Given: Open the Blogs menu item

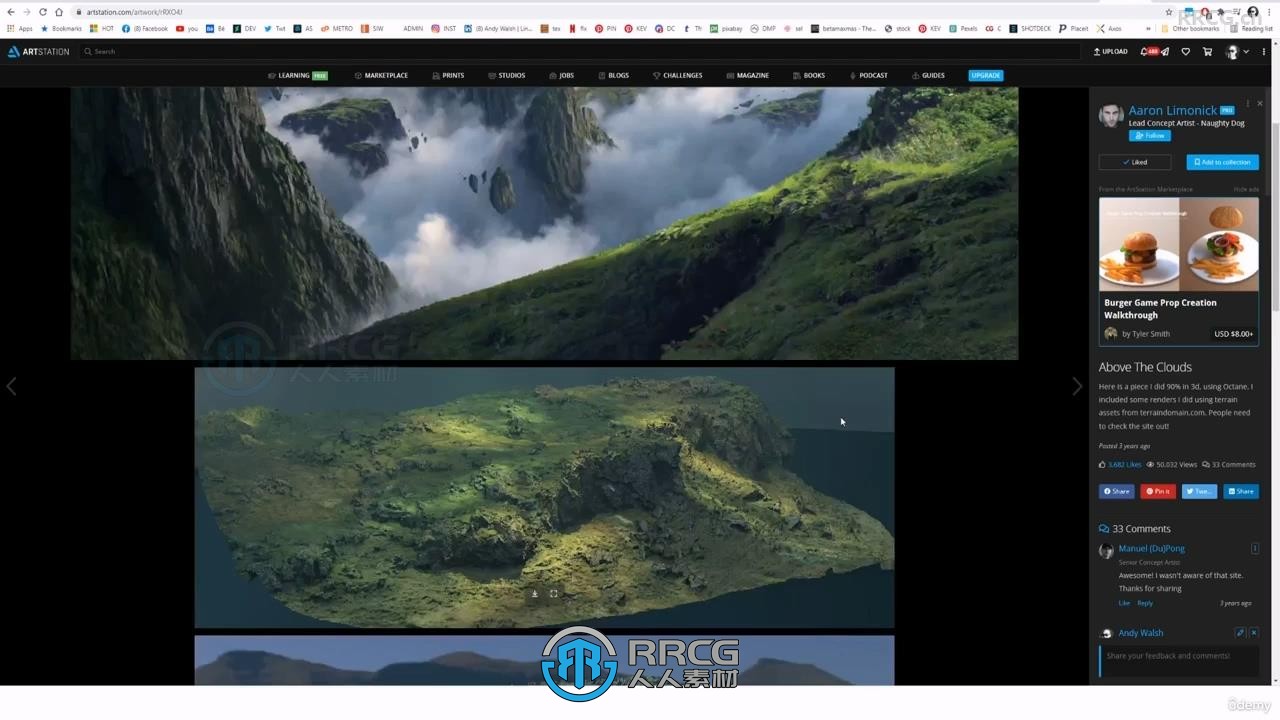Looking at the screenshot, I should 614,75.
